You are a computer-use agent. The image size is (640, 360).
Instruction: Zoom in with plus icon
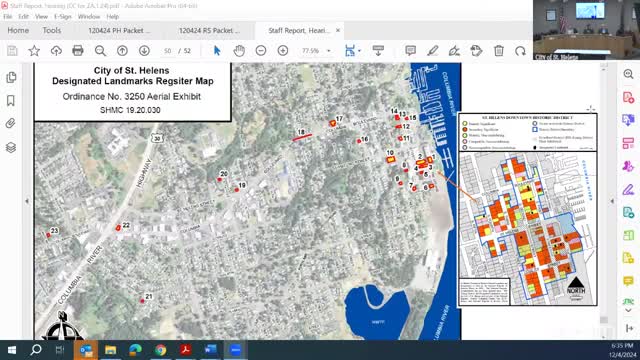click(283, 51)
